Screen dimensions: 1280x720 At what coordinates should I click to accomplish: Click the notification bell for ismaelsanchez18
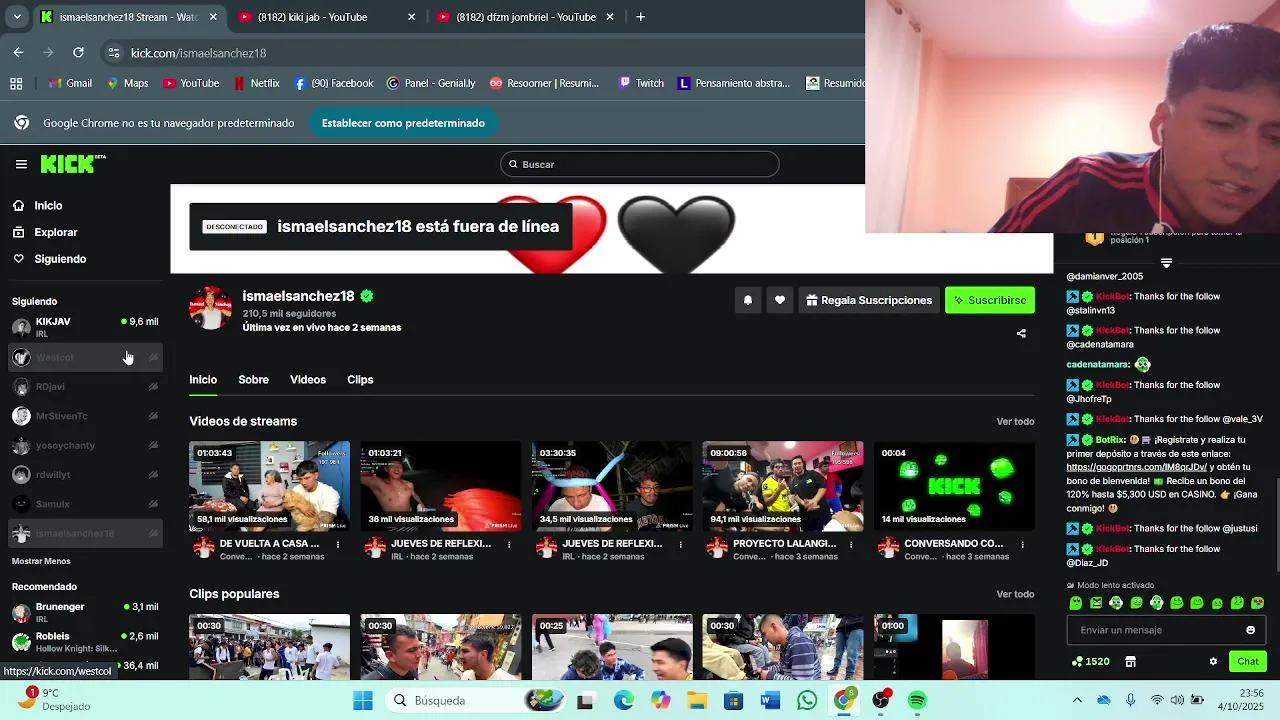(x=747, y=300)
